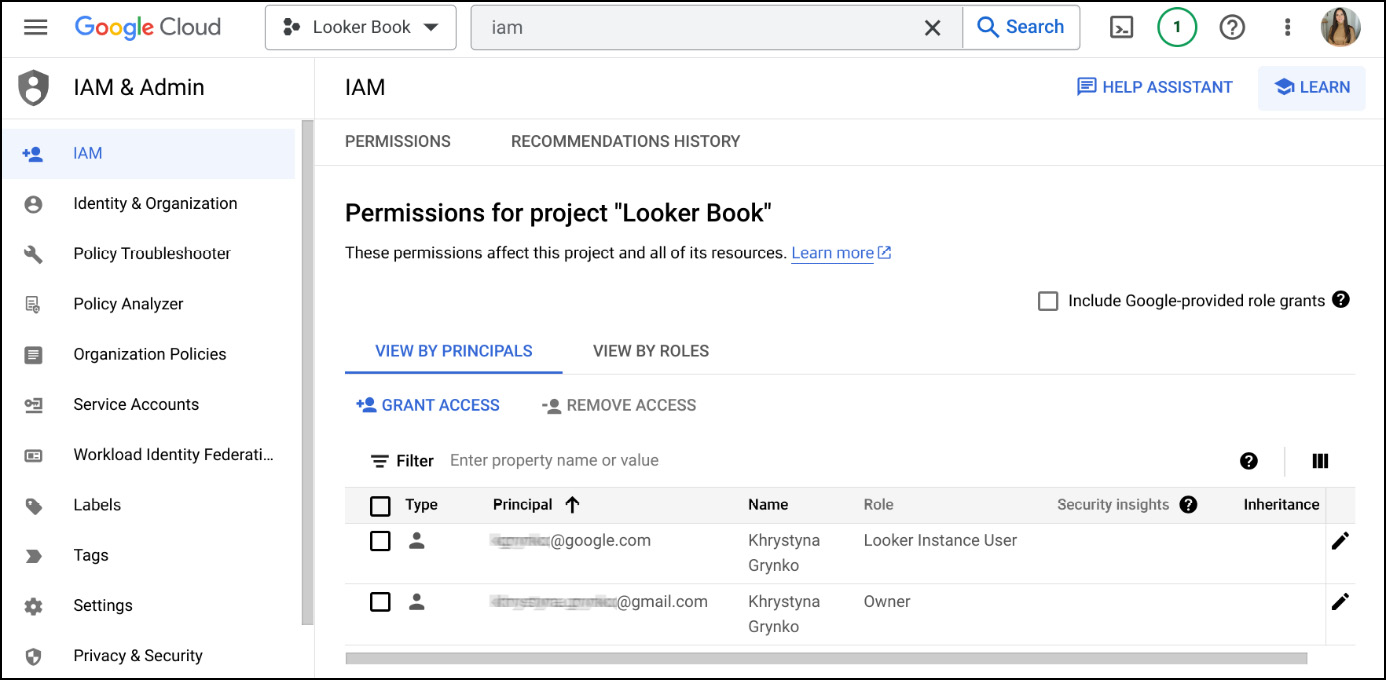Select the google.com principal row checkbox
1386x680 pixels.
tap(380, 541)
